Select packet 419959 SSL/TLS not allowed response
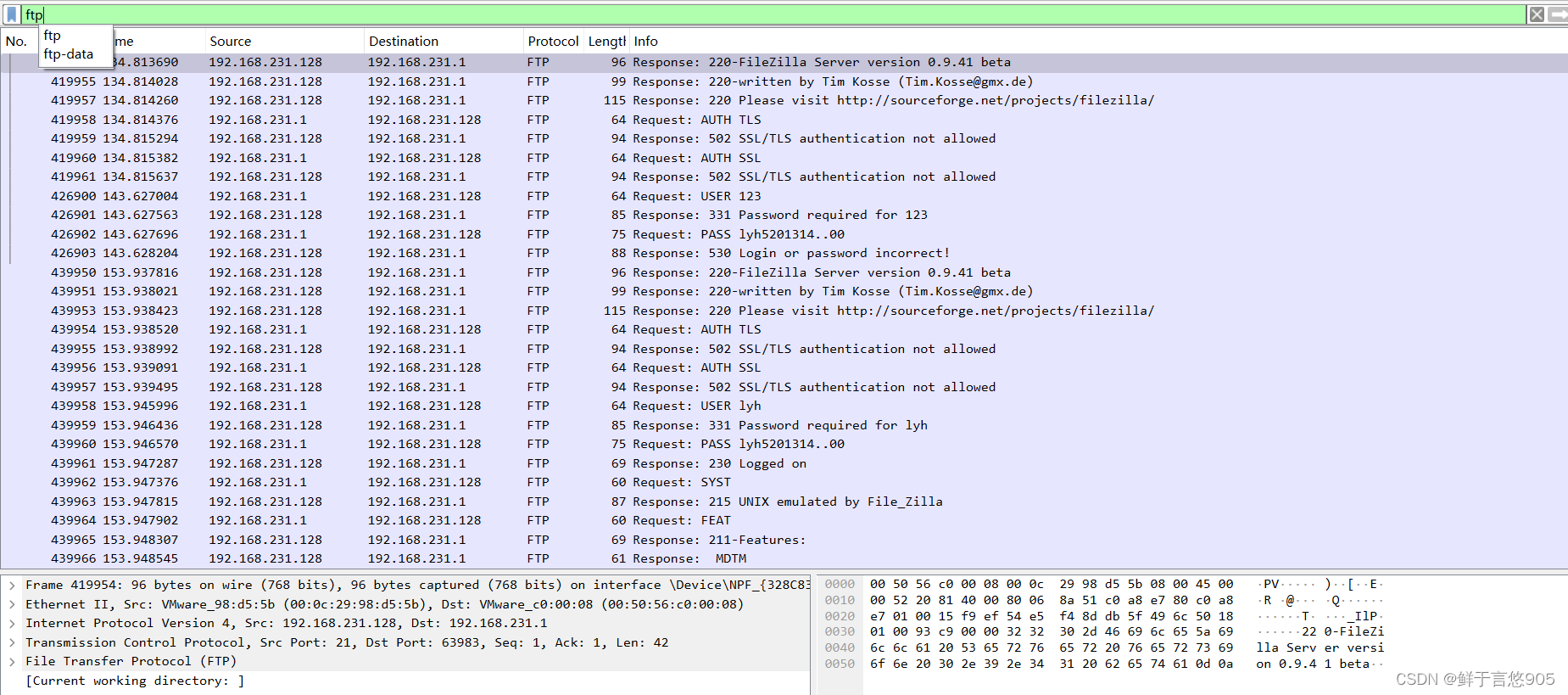This screenshot has height=695, width=1568. click(x=784, y=138)
